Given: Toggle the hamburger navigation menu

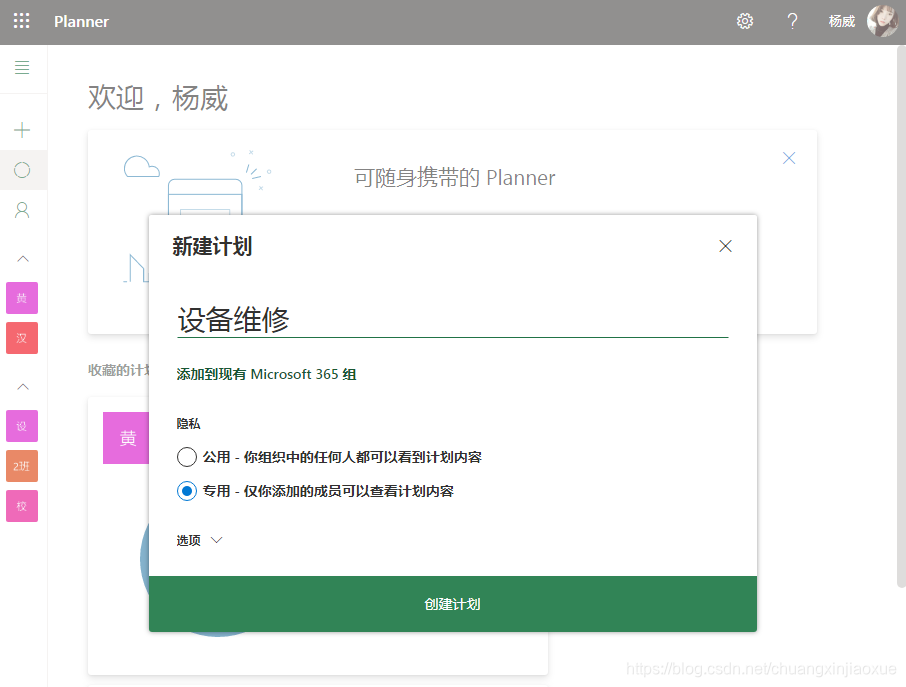Looking at the screenshot, I should [22, 67].
